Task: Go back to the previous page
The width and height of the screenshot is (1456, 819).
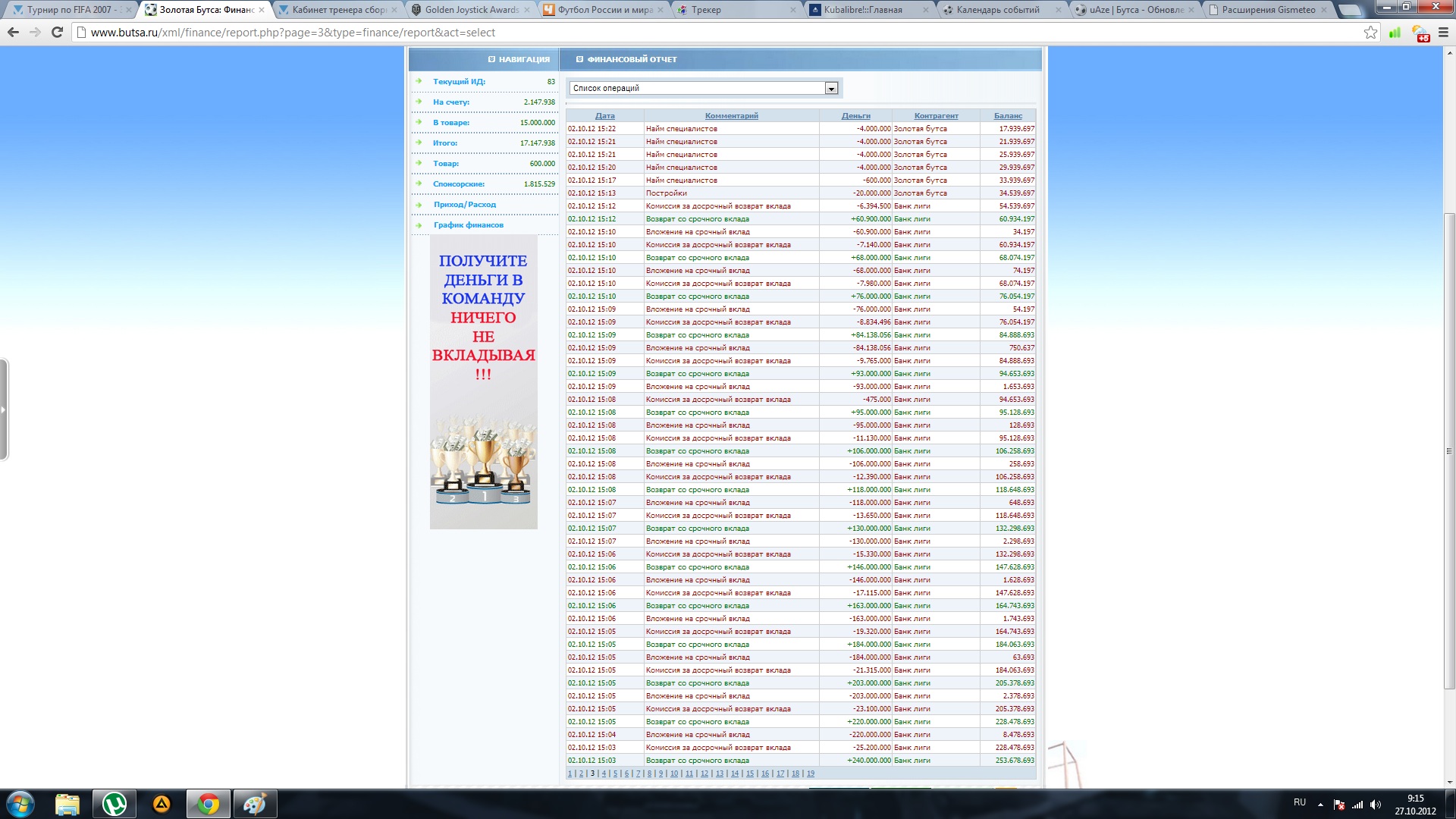Action: (x=13, y=33)
